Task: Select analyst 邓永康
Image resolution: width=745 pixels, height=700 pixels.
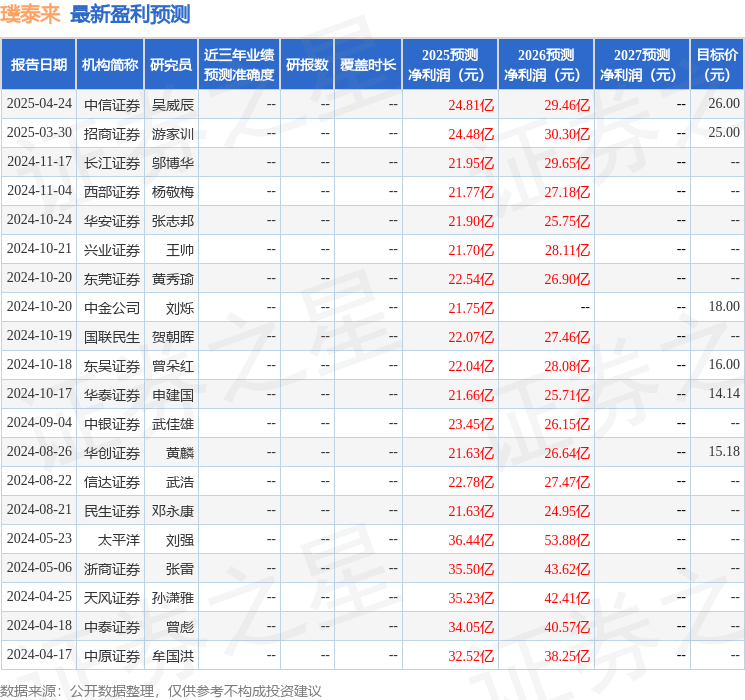Action: [172, 510]
